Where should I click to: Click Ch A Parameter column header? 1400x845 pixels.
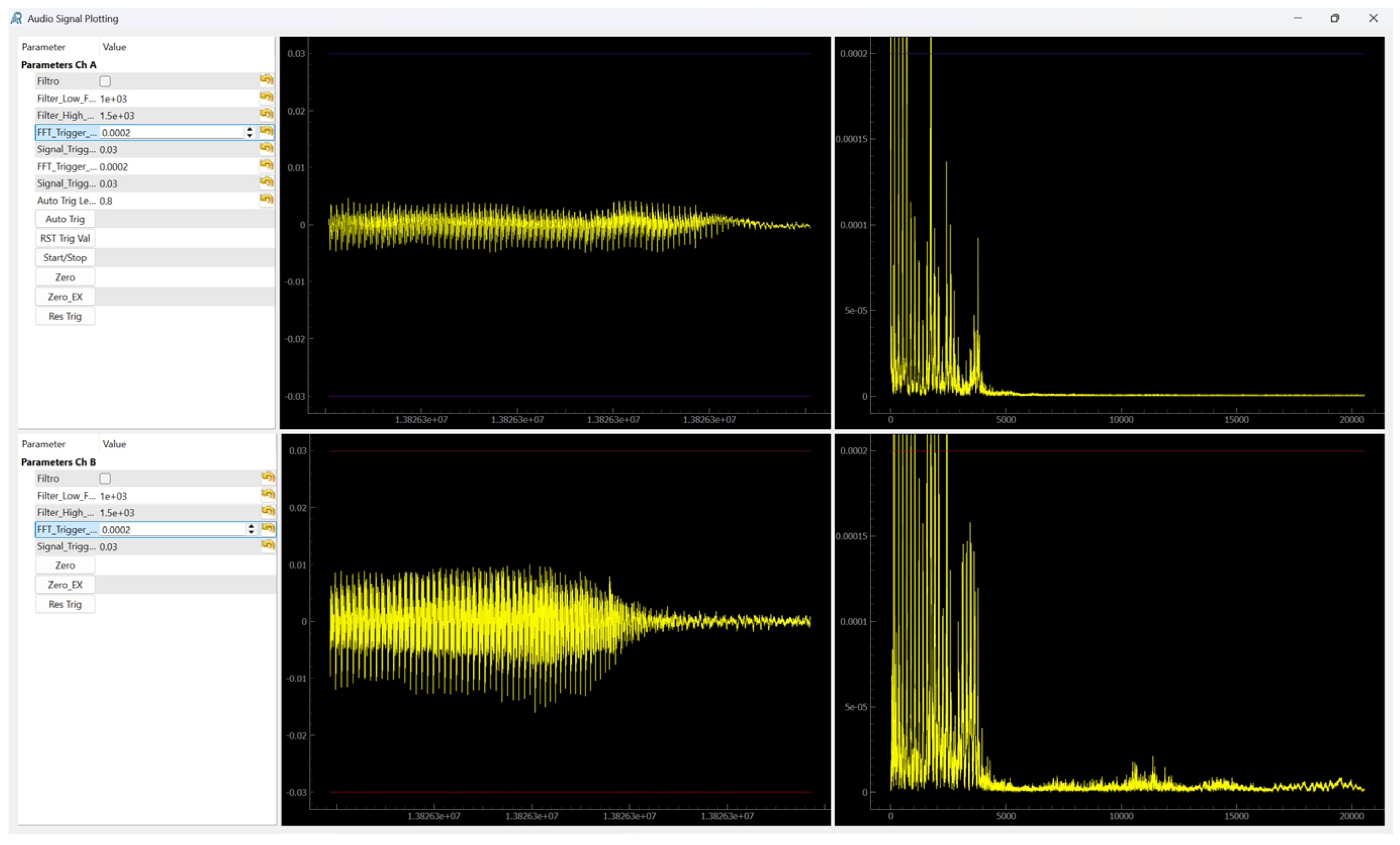(x=44, y=47)
